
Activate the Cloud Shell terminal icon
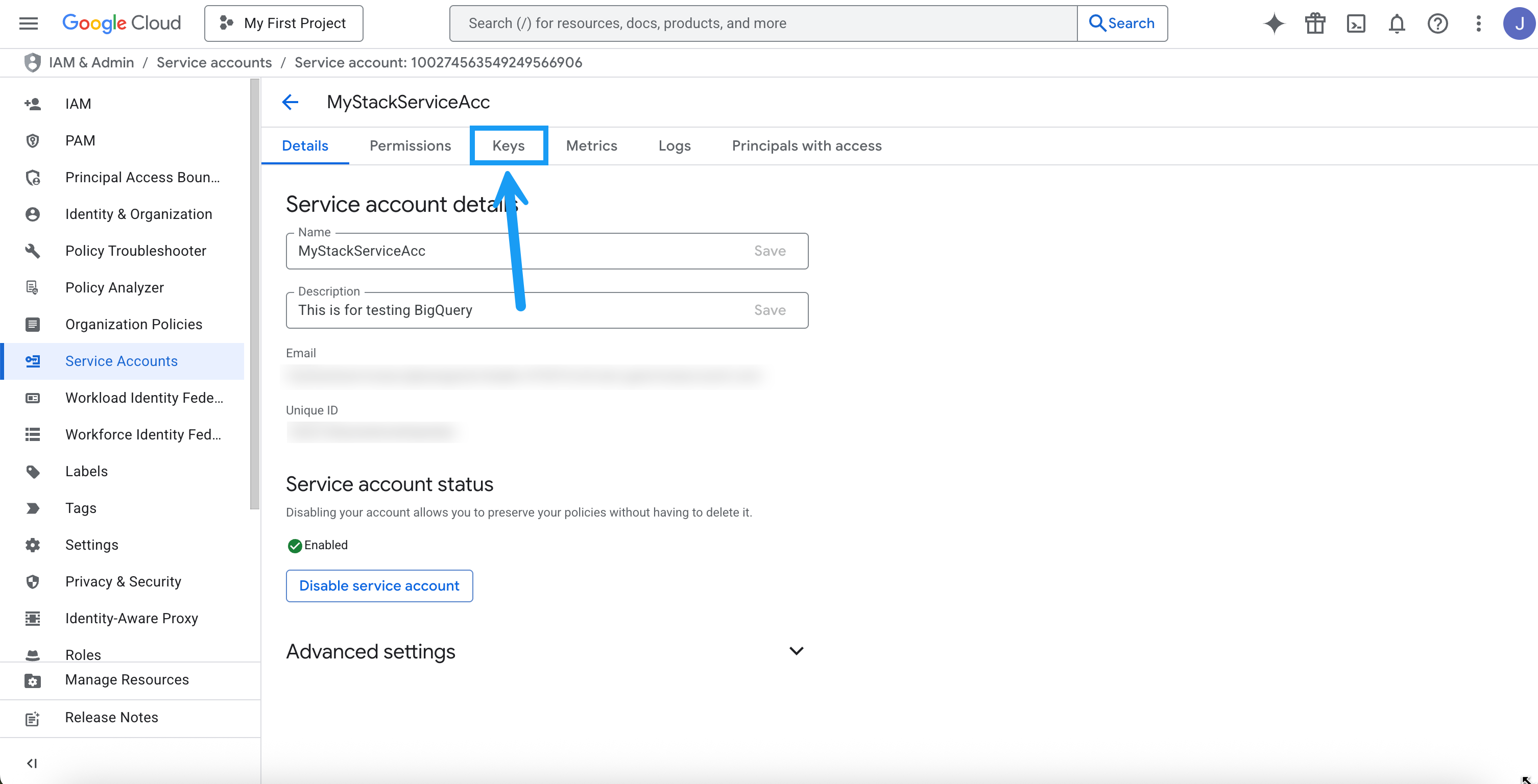coord(1356,23)
